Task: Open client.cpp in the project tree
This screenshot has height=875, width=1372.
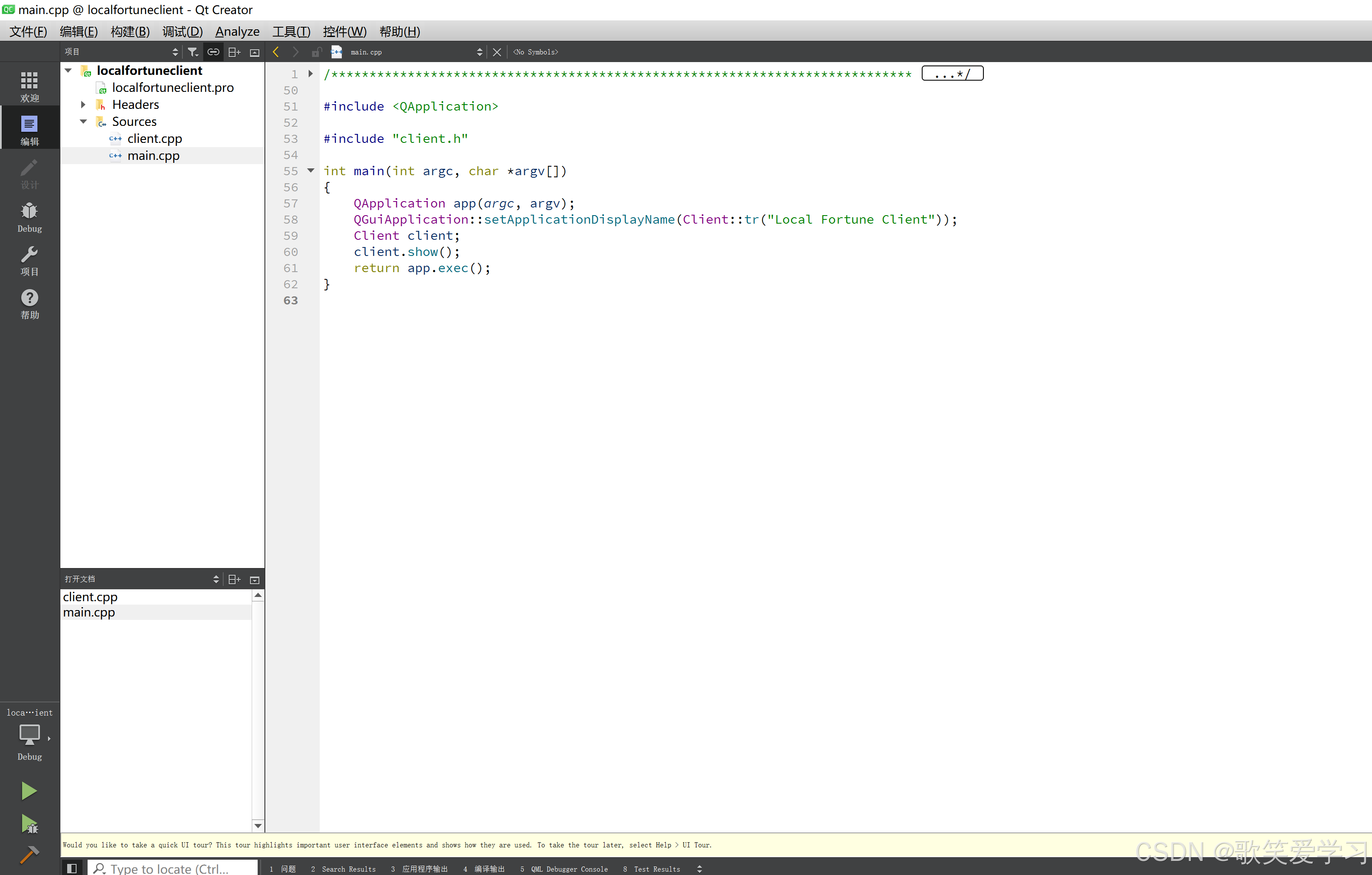Action: 154,139
